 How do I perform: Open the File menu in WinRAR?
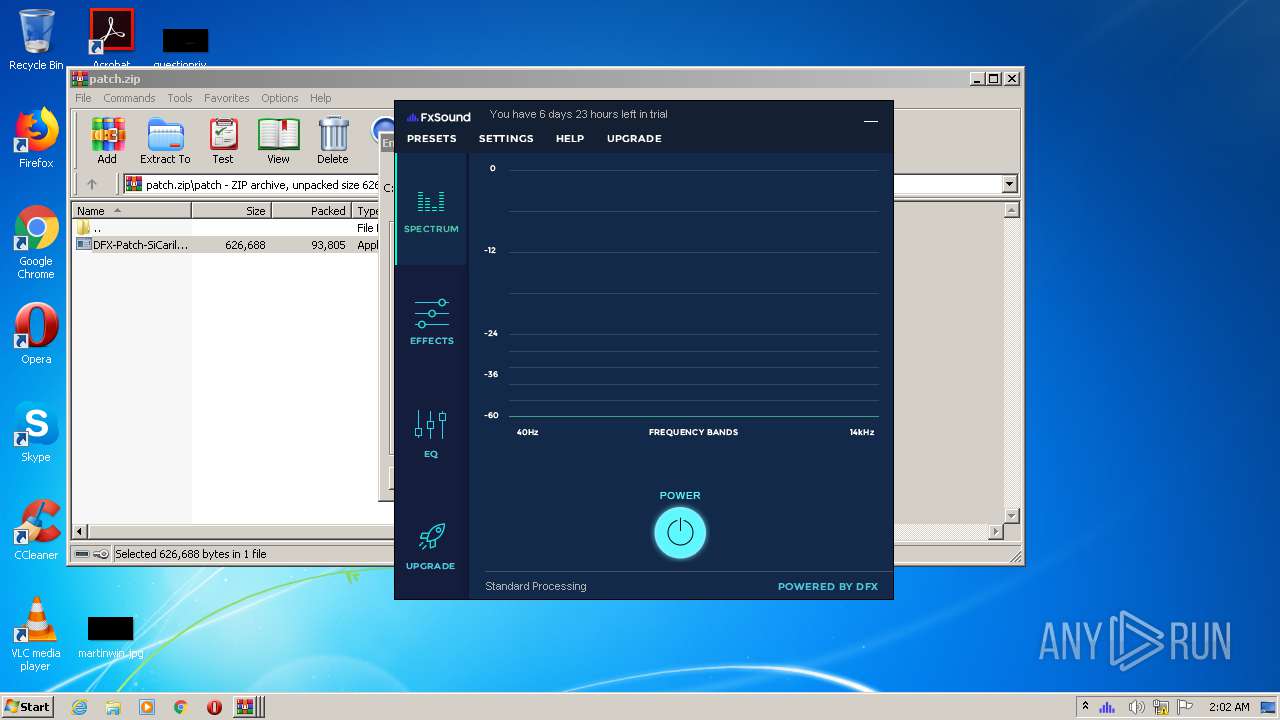coord(83,98)
